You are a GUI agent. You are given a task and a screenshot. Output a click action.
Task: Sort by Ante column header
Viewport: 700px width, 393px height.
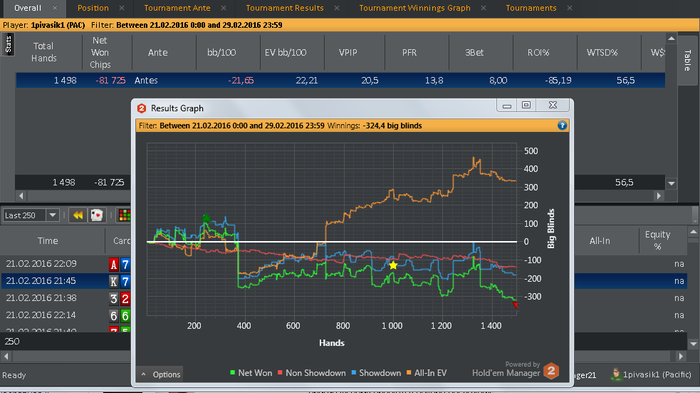pos(158,52)
